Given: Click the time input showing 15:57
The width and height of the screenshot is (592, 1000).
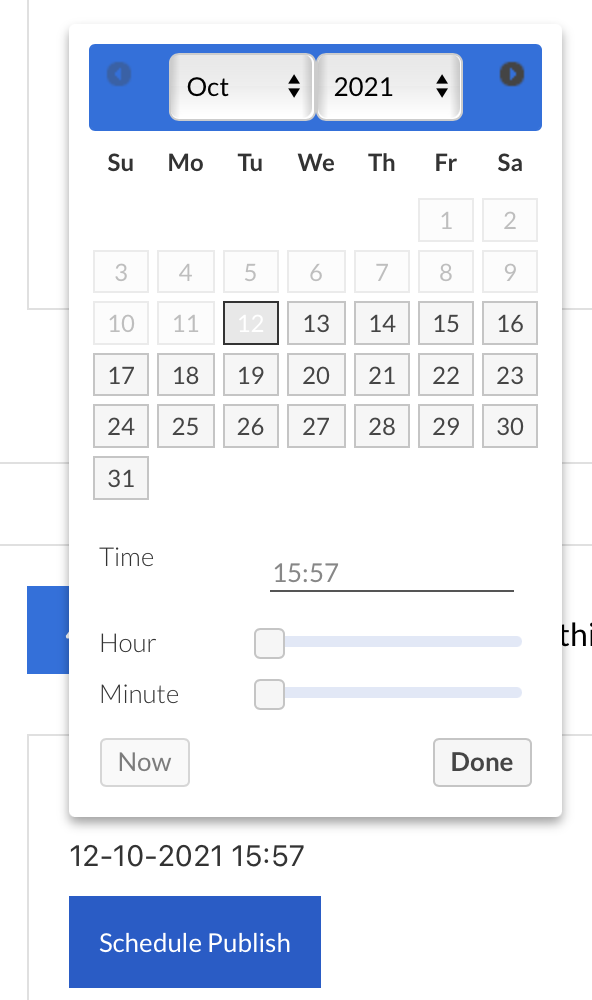Looking at the screenshot, I should click(x=391, y=571).
